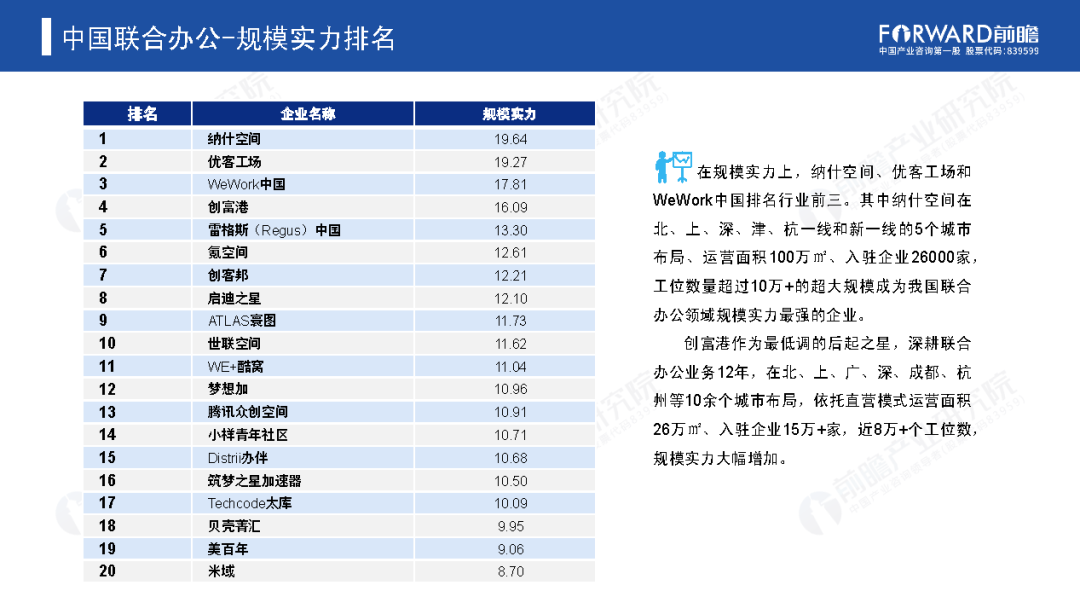Click the Techcode太库 table entry
This screenshot has height=614, width=1080.
[249, 503]
